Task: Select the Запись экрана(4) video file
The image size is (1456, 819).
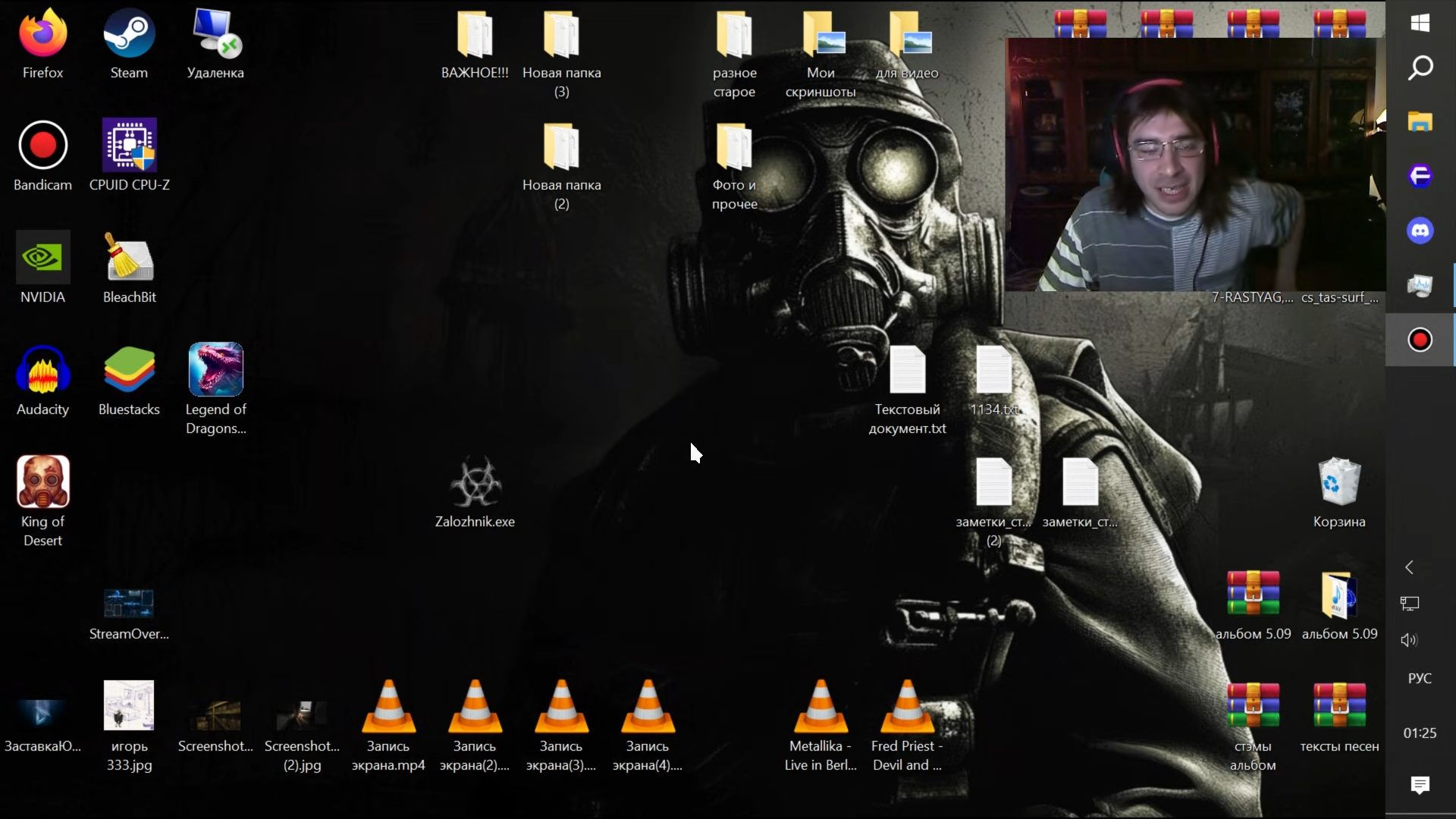Action: tap(648, 726)
